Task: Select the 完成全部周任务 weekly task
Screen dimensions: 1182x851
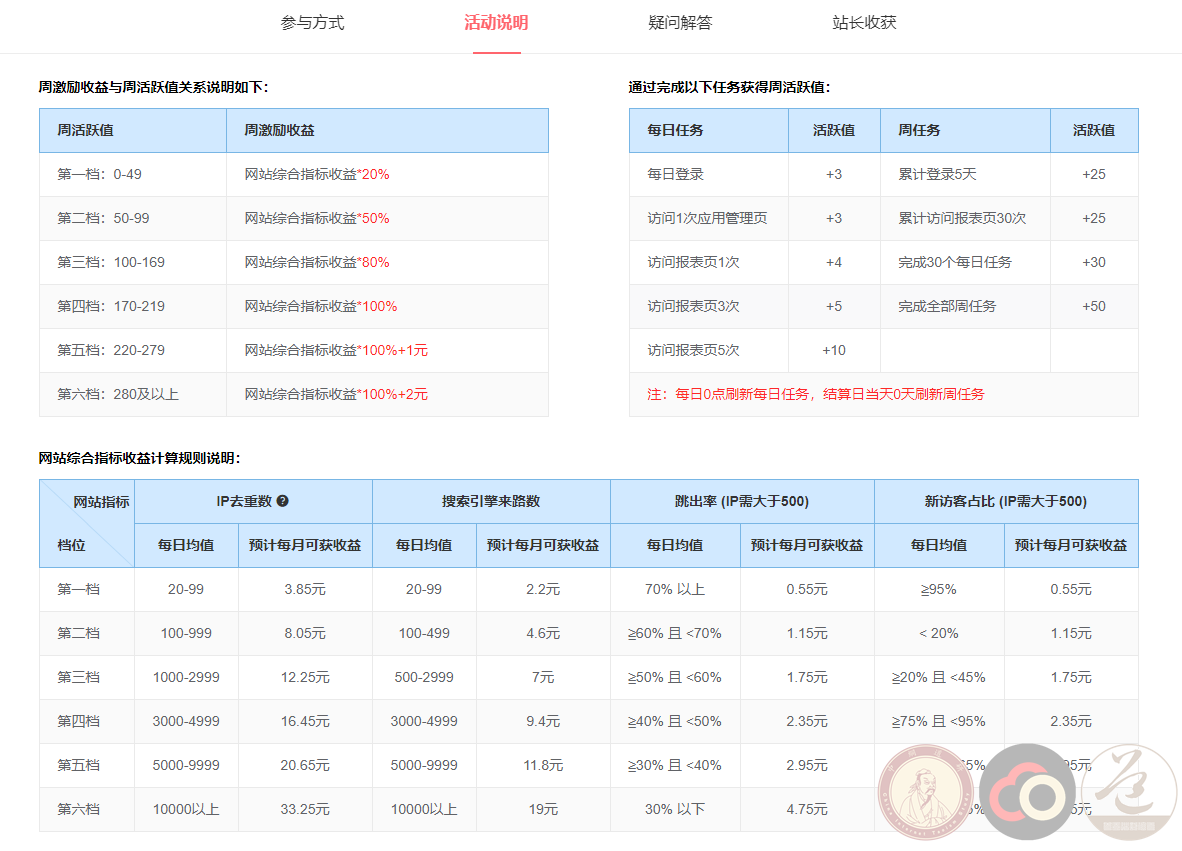Action: (965, 306)
